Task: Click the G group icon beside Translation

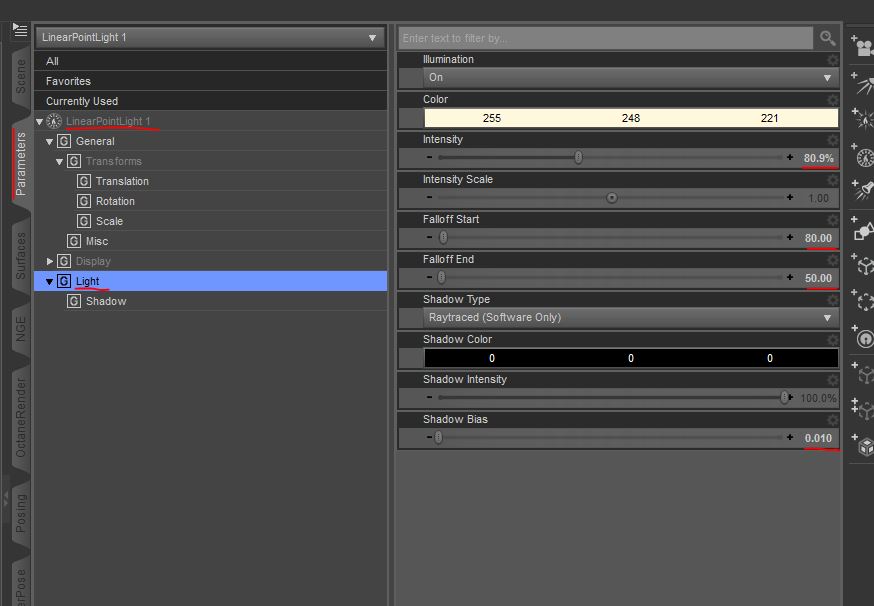Action: click(84, 181)
